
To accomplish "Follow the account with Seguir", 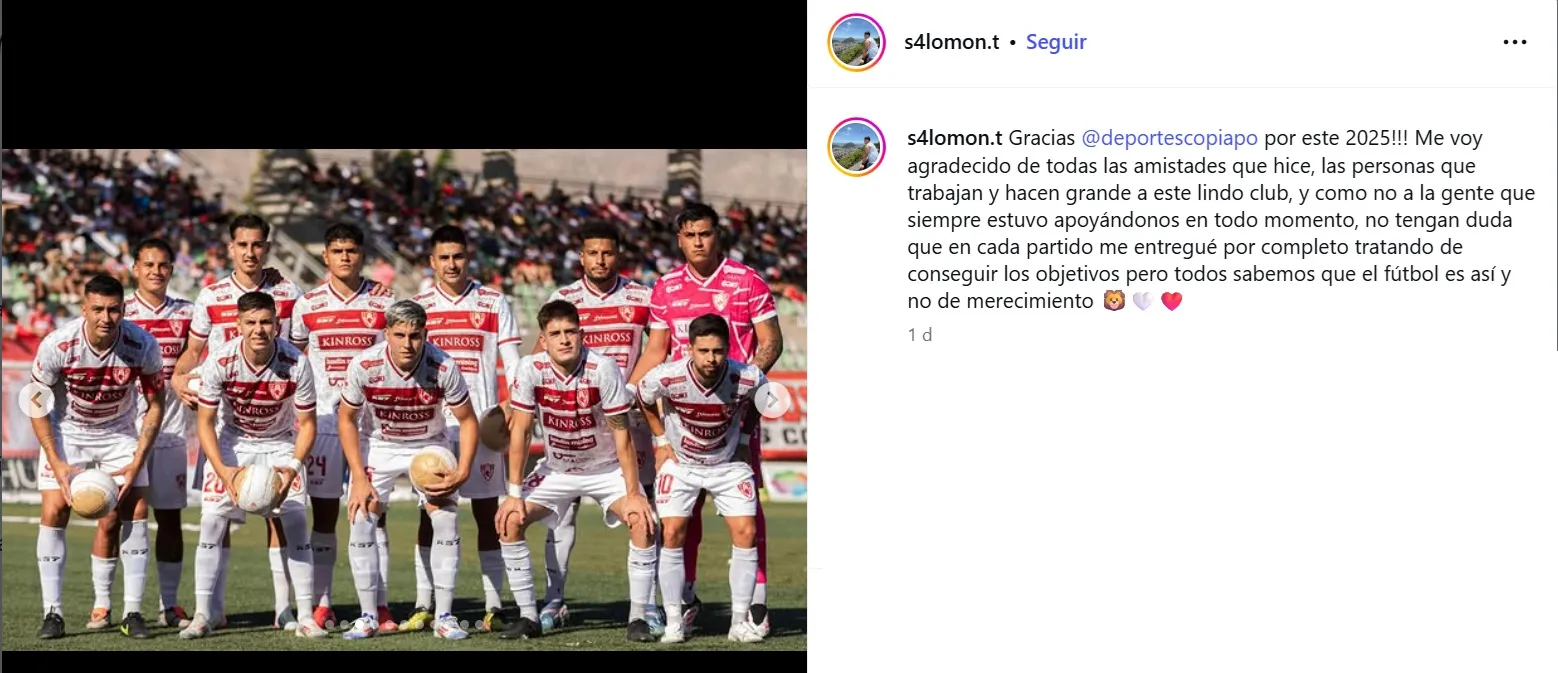I will 1056,42.
